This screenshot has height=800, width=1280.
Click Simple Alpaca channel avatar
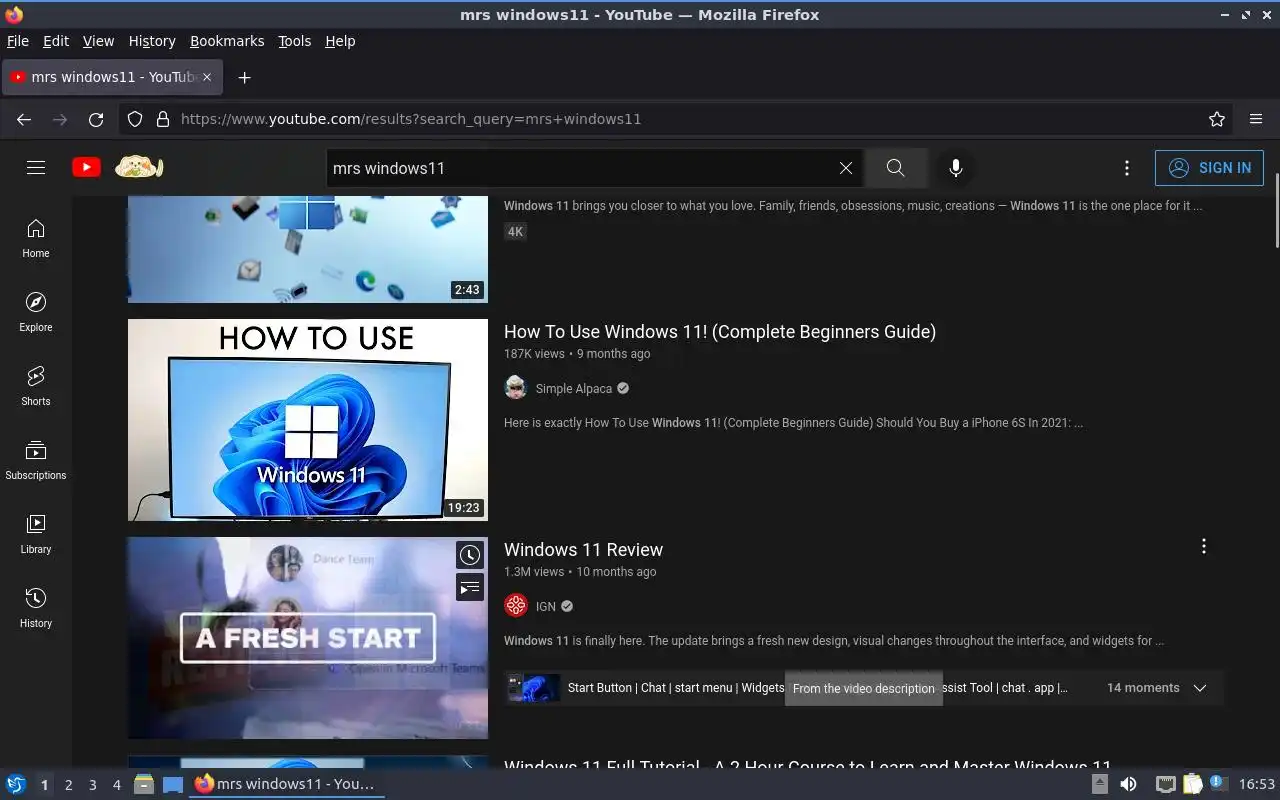click(516, 388)
